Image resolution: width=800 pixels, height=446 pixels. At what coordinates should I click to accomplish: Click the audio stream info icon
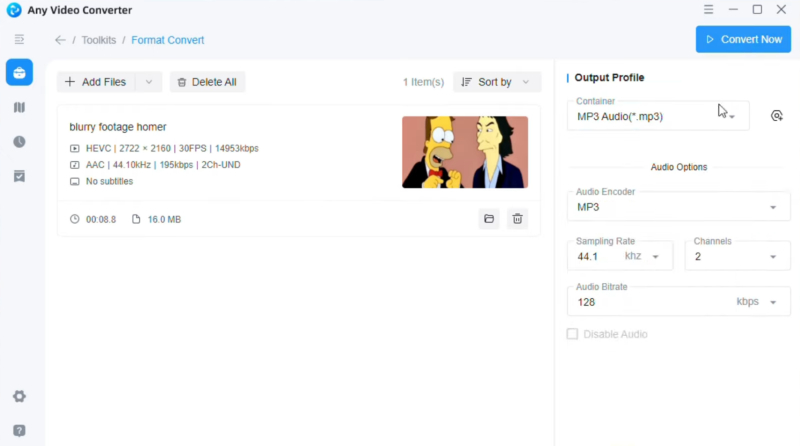pos(74,165)
